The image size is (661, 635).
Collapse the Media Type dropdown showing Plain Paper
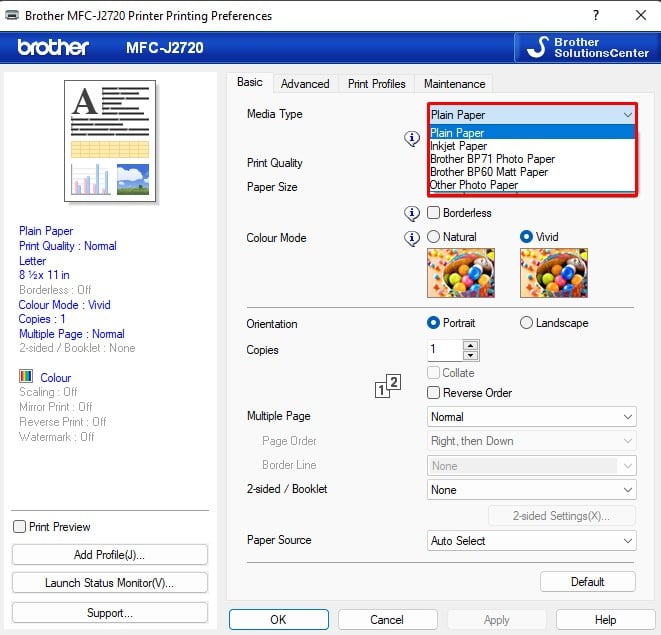tap(532, 115)
